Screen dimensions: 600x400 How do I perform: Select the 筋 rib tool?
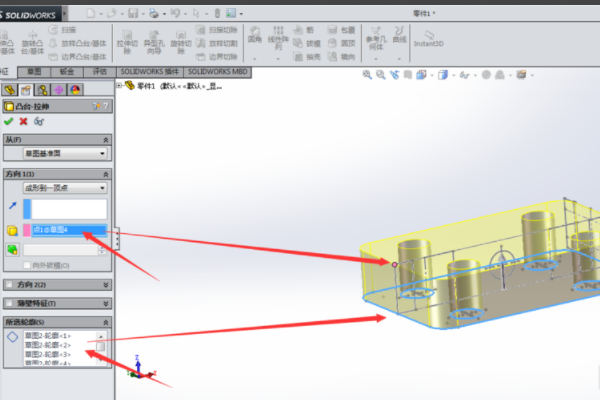click(303, 30)
